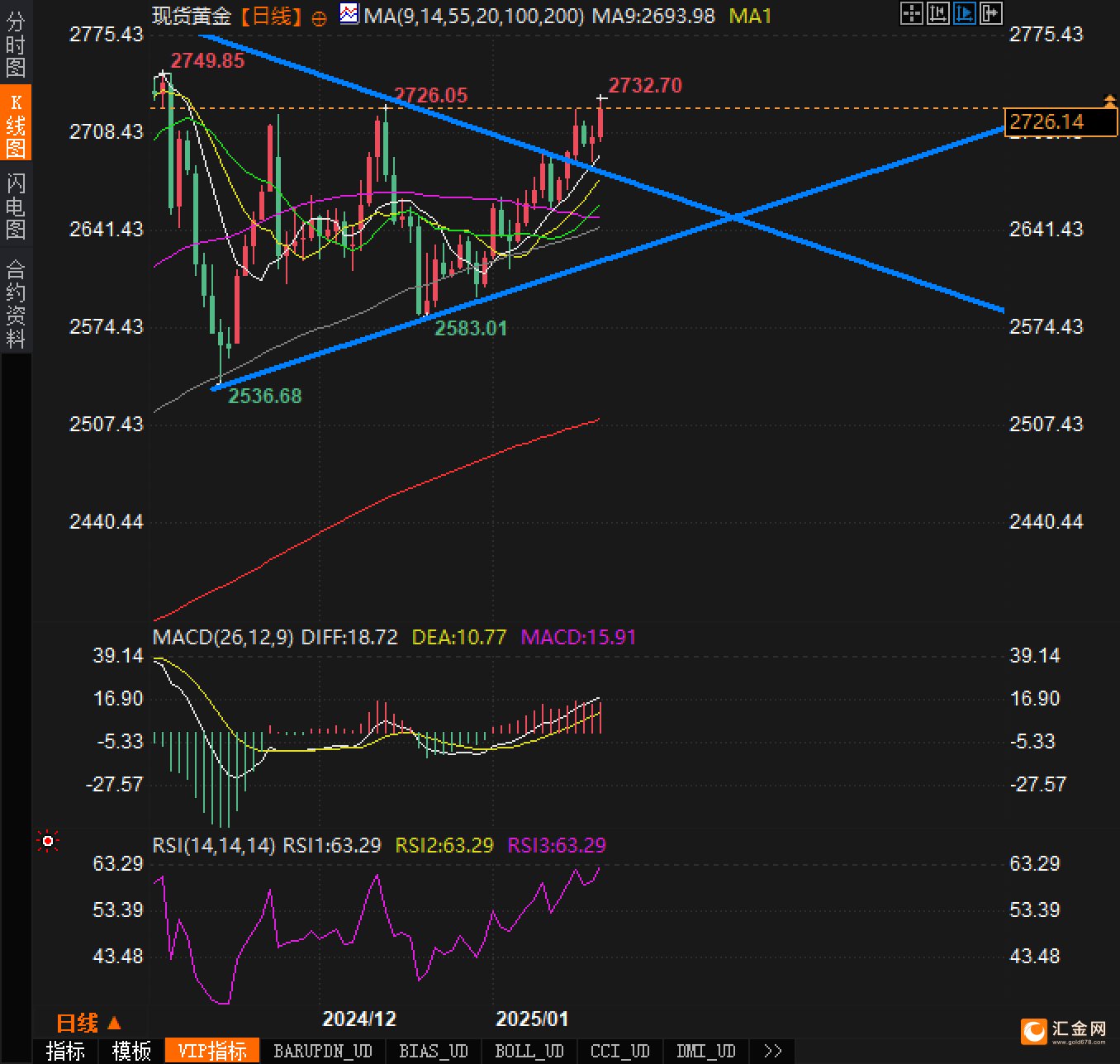The height and width of the screenshot is (1064, 1120).
Task: Click the DIFF:18.72 value
Action: coord(349,637)
